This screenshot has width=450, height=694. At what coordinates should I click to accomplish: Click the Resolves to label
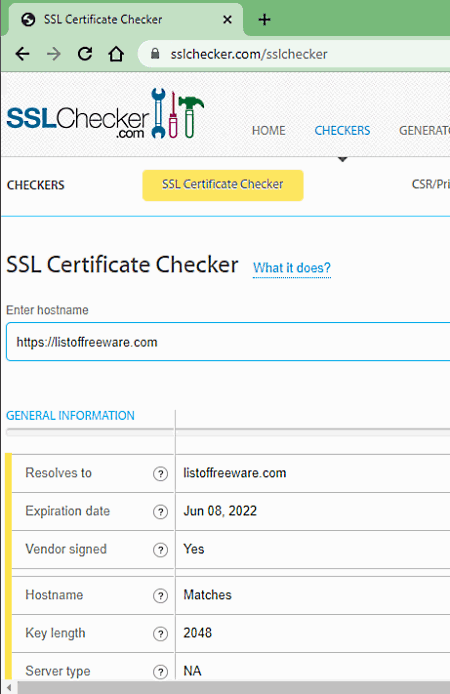point(58,473)
